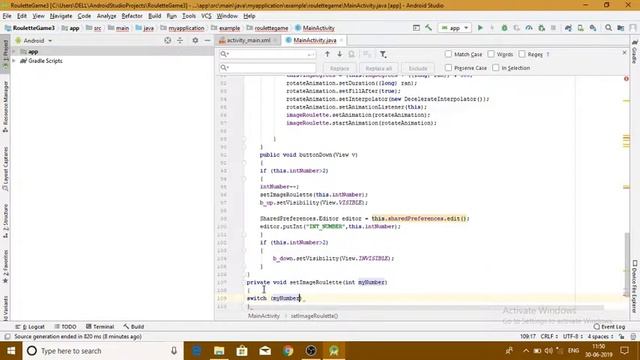Viewport: 640px width, 360px height.
Task: Go to previous occurrence up arrow
Action: [x=327, y=54]
